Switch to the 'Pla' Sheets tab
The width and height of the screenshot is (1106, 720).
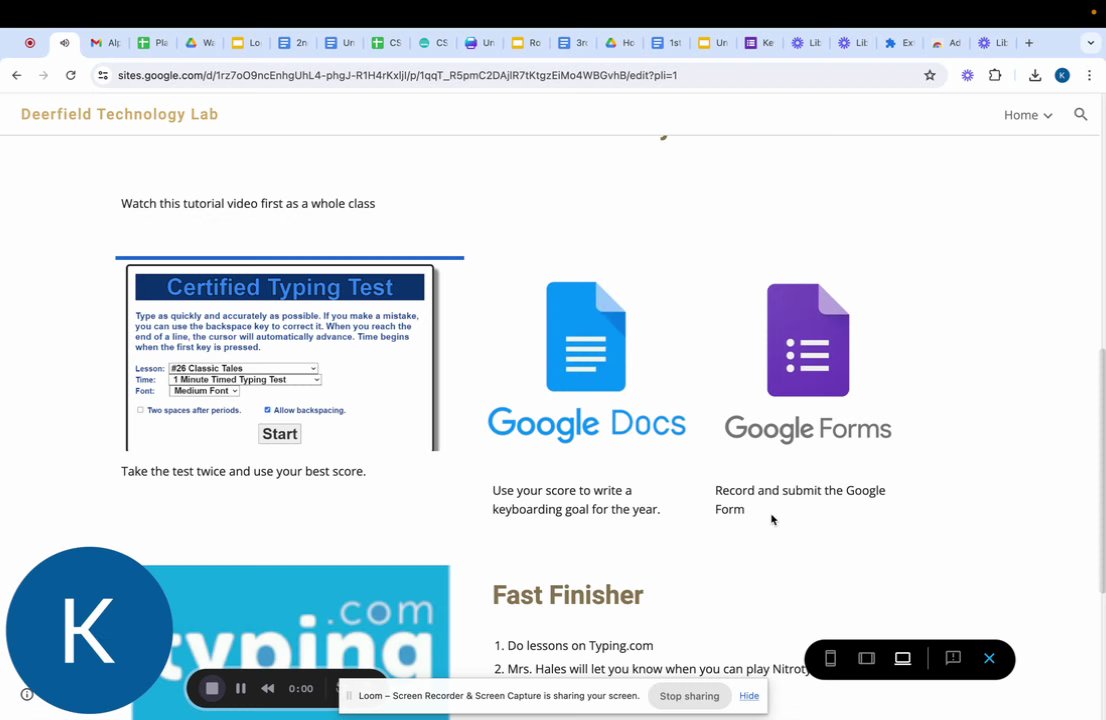[152, 43]
